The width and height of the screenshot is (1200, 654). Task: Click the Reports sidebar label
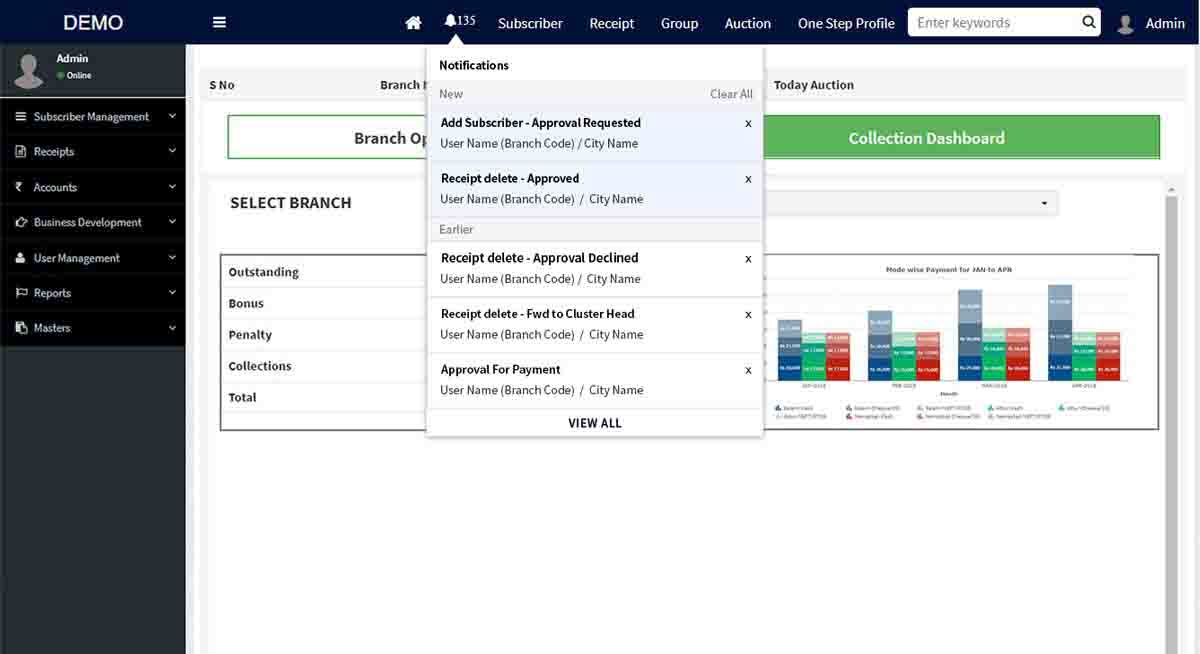tap(52, 293)
